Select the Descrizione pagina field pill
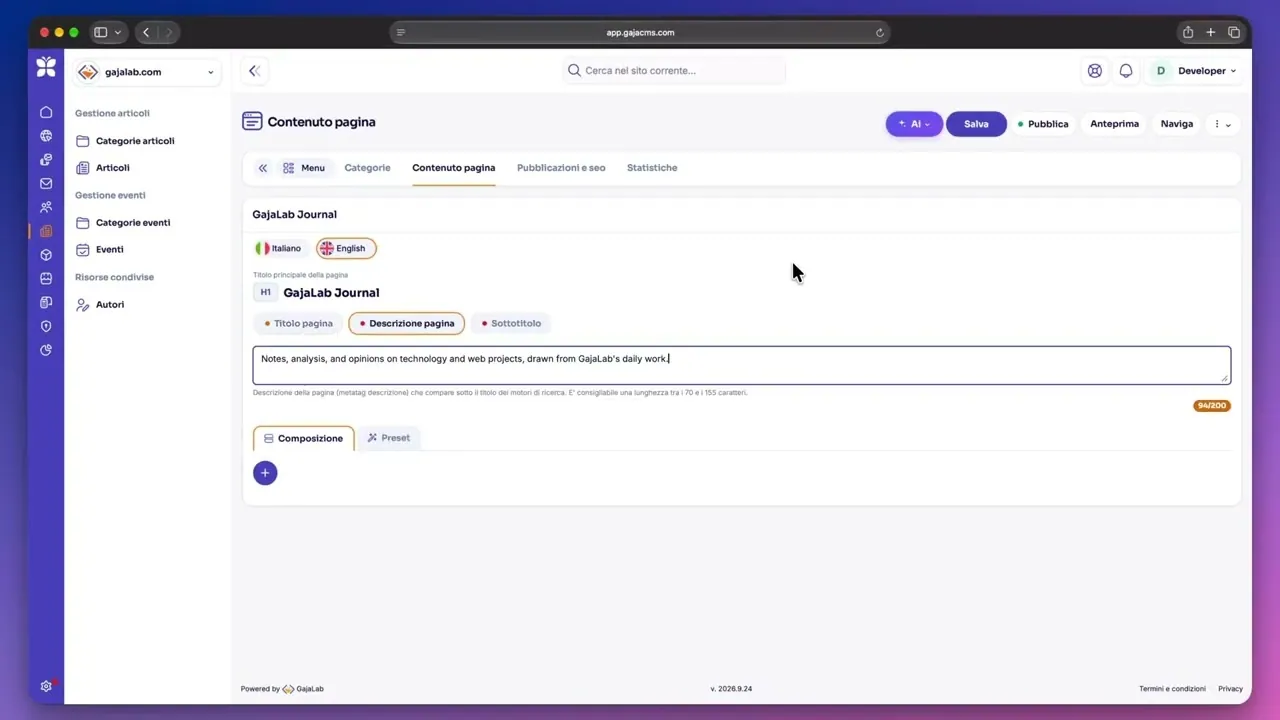The width and height of the screenshot is (1280, 720). [406, 323]
